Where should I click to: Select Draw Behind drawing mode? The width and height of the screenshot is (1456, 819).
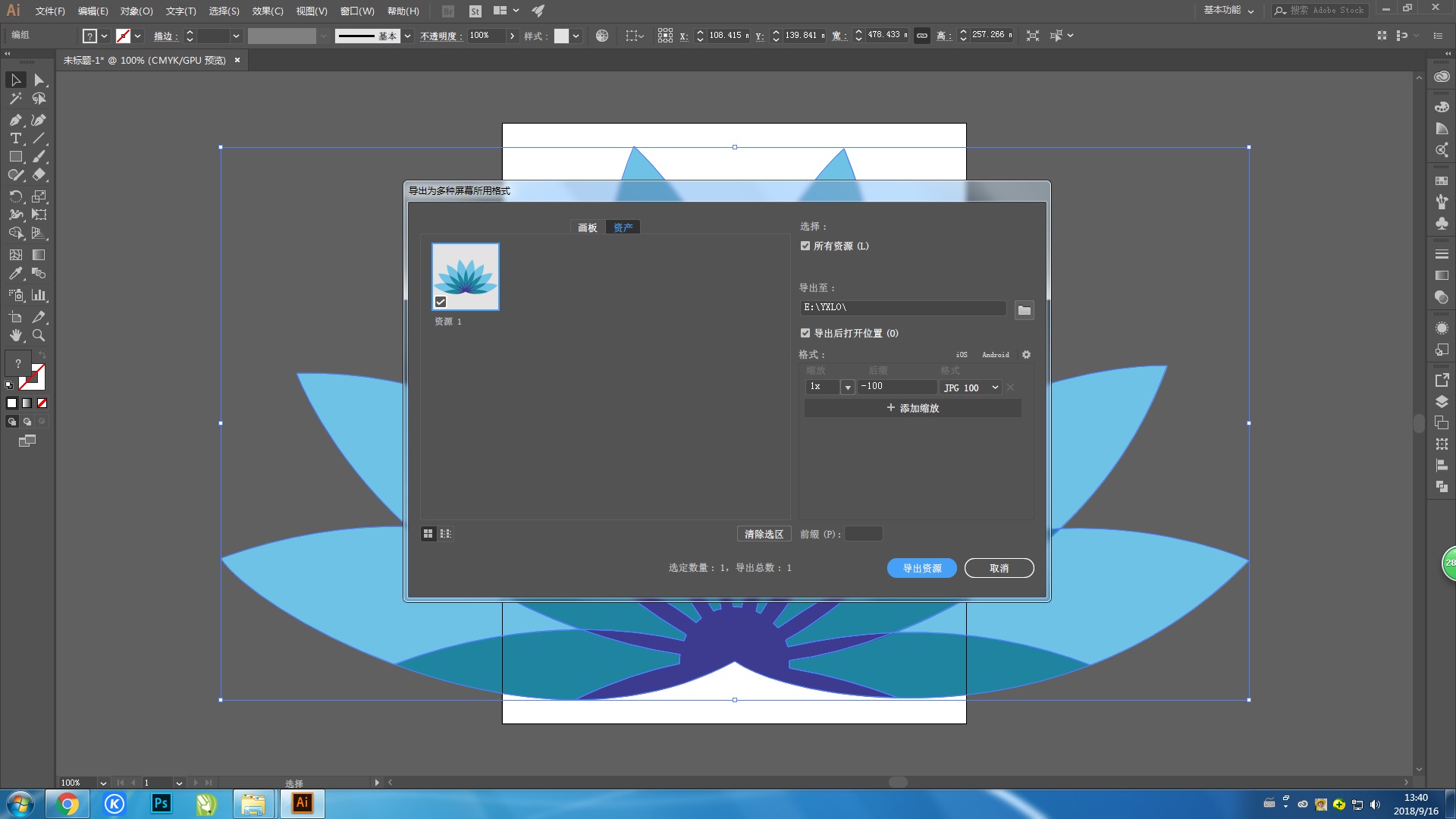[x=27, y=422]
